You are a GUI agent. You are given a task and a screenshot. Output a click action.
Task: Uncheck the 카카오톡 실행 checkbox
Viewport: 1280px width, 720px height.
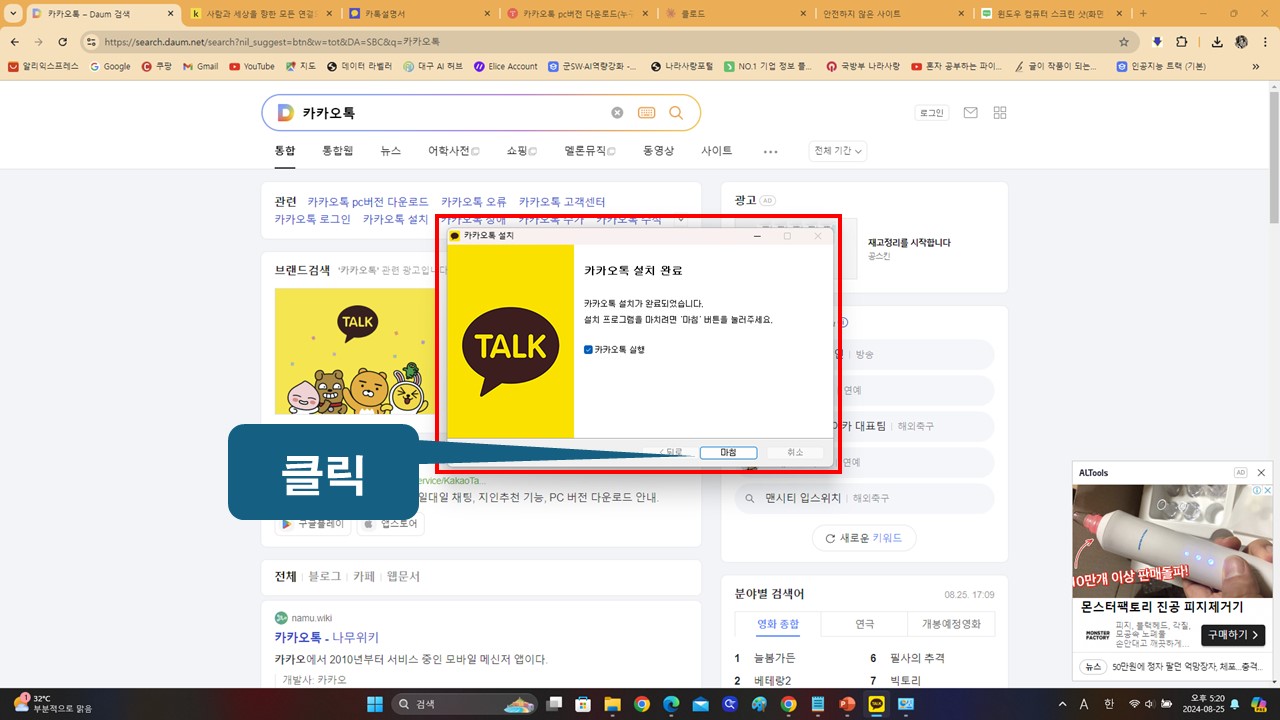(588, 350)
